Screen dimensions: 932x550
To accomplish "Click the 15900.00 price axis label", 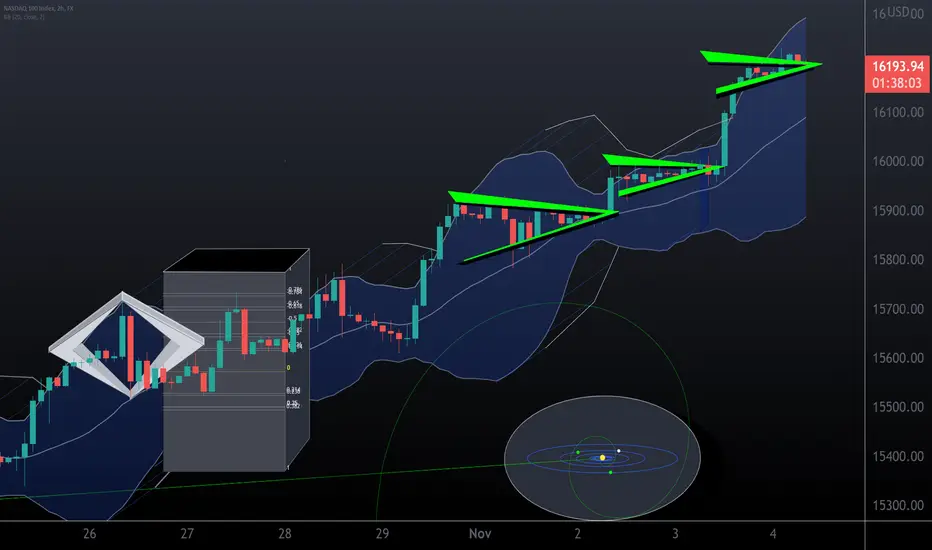I will [898, 210].
